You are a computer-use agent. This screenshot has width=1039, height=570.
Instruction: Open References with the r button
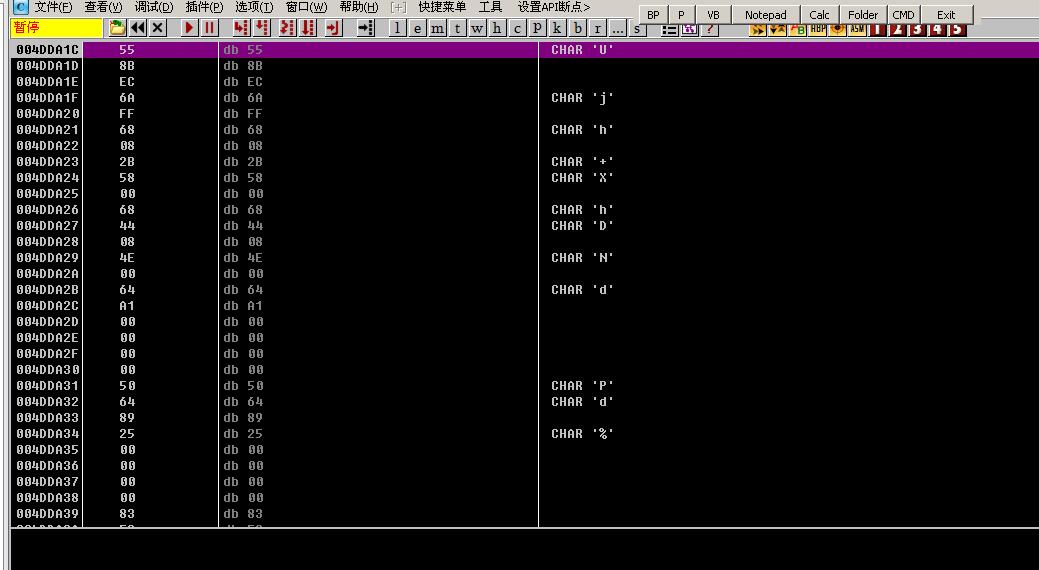point(598,28)
